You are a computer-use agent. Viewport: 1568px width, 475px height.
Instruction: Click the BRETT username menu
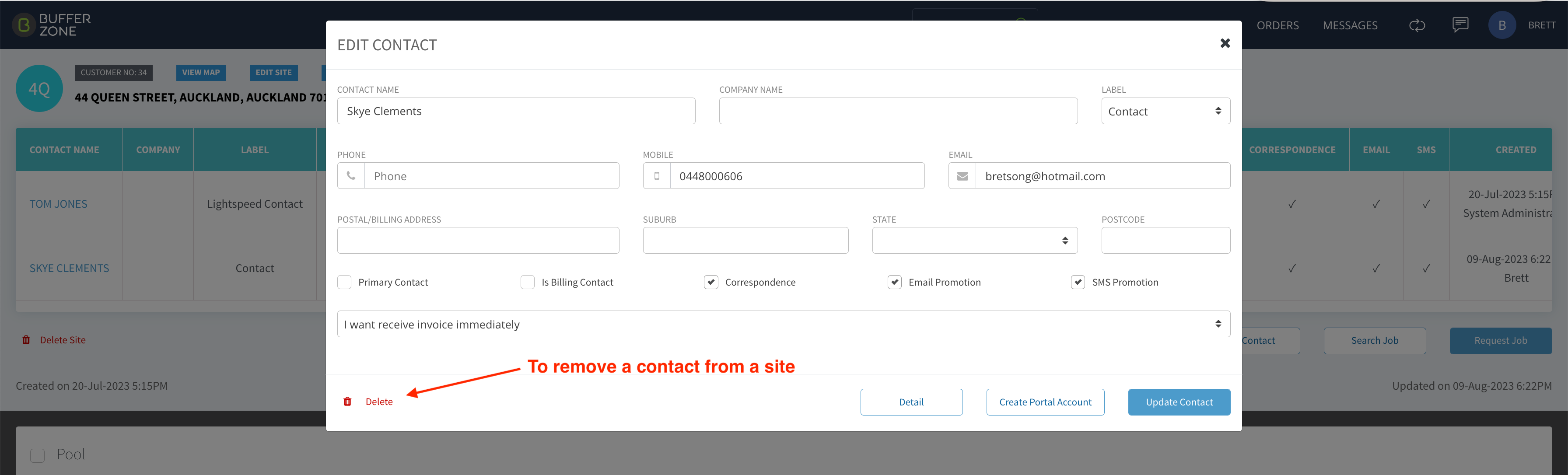point(1541,25)
